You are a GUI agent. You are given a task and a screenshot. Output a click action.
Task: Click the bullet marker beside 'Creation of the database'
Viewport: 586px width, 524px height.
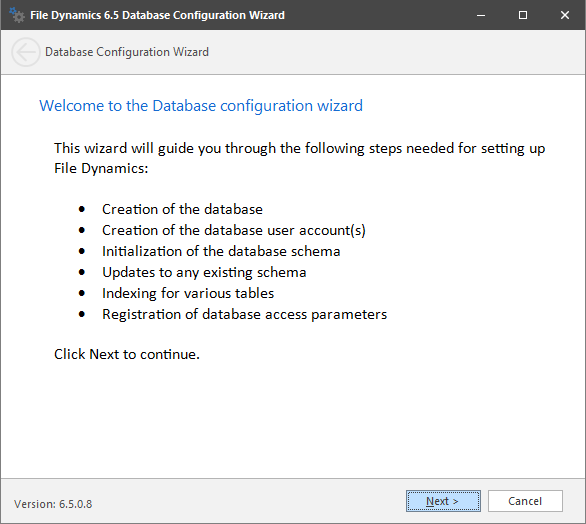click(x=82, y=209)
